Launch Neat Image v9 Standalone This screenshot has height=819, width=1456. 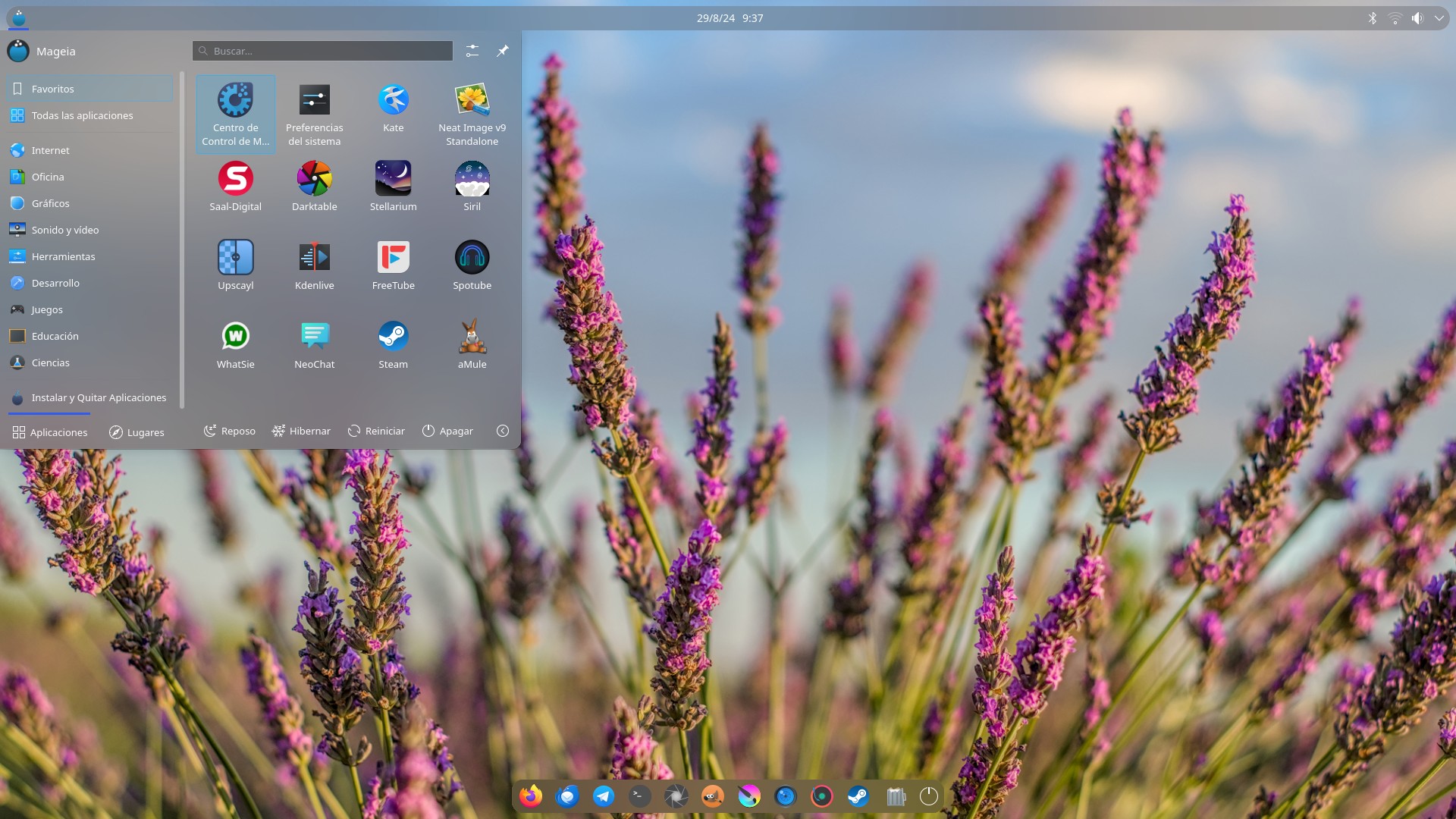(x=472, y=115)
